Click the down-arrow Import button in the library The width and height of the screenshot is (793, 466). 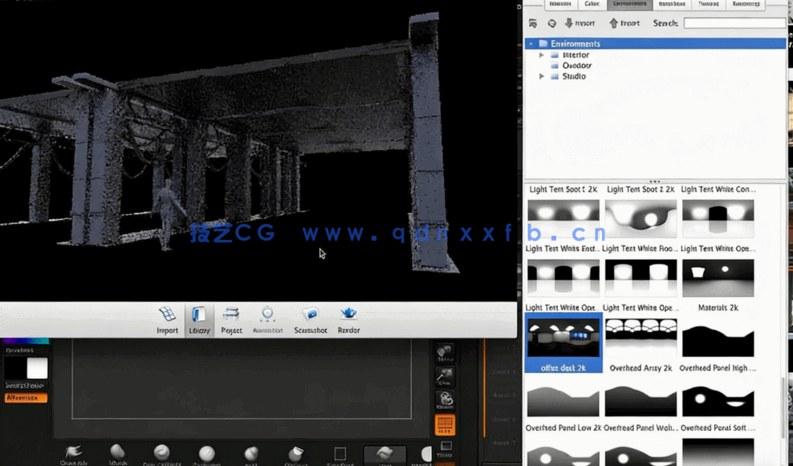[x=579, y=23]
